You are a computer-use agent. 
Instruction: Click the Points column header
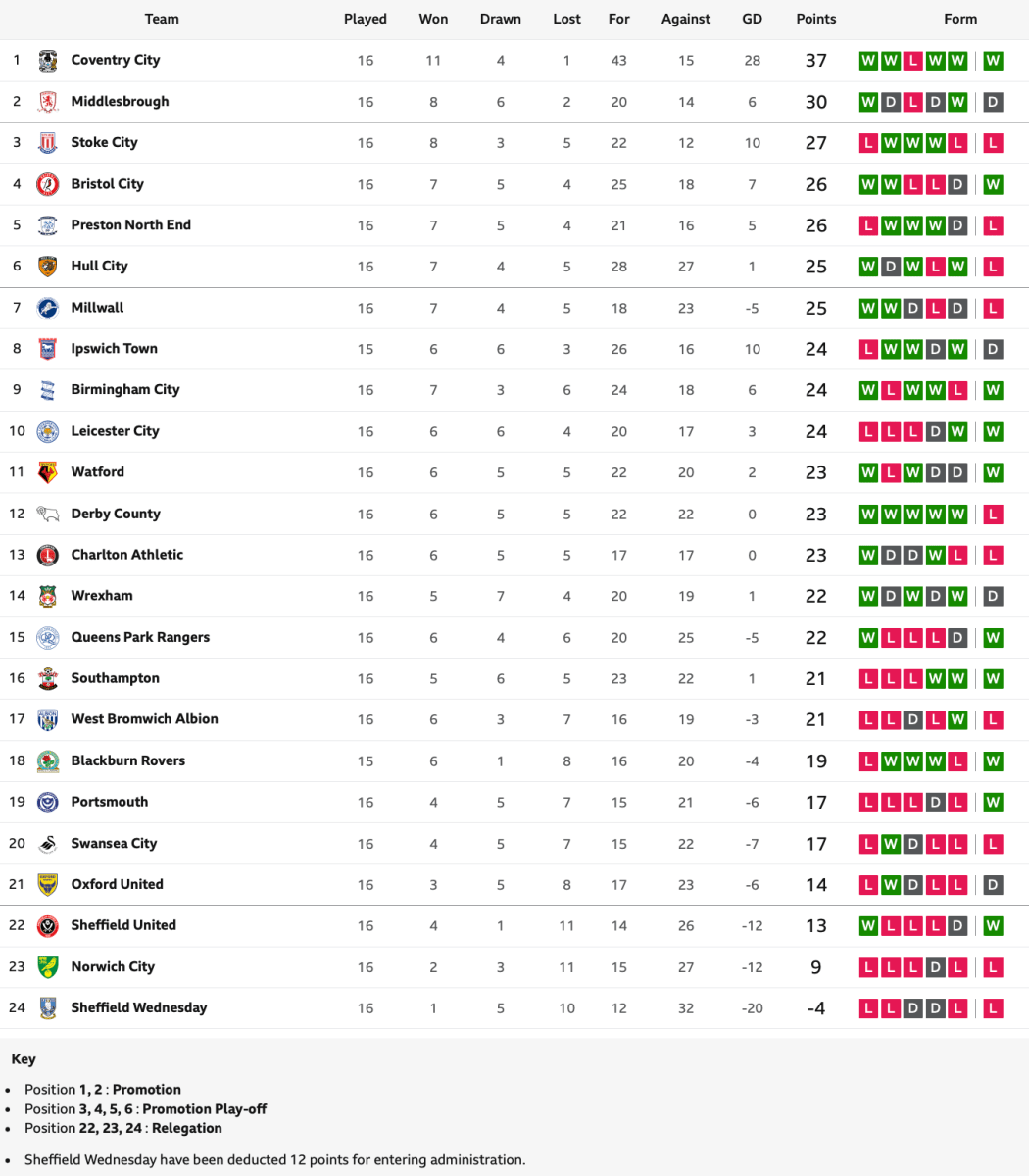tap(815, 19)
